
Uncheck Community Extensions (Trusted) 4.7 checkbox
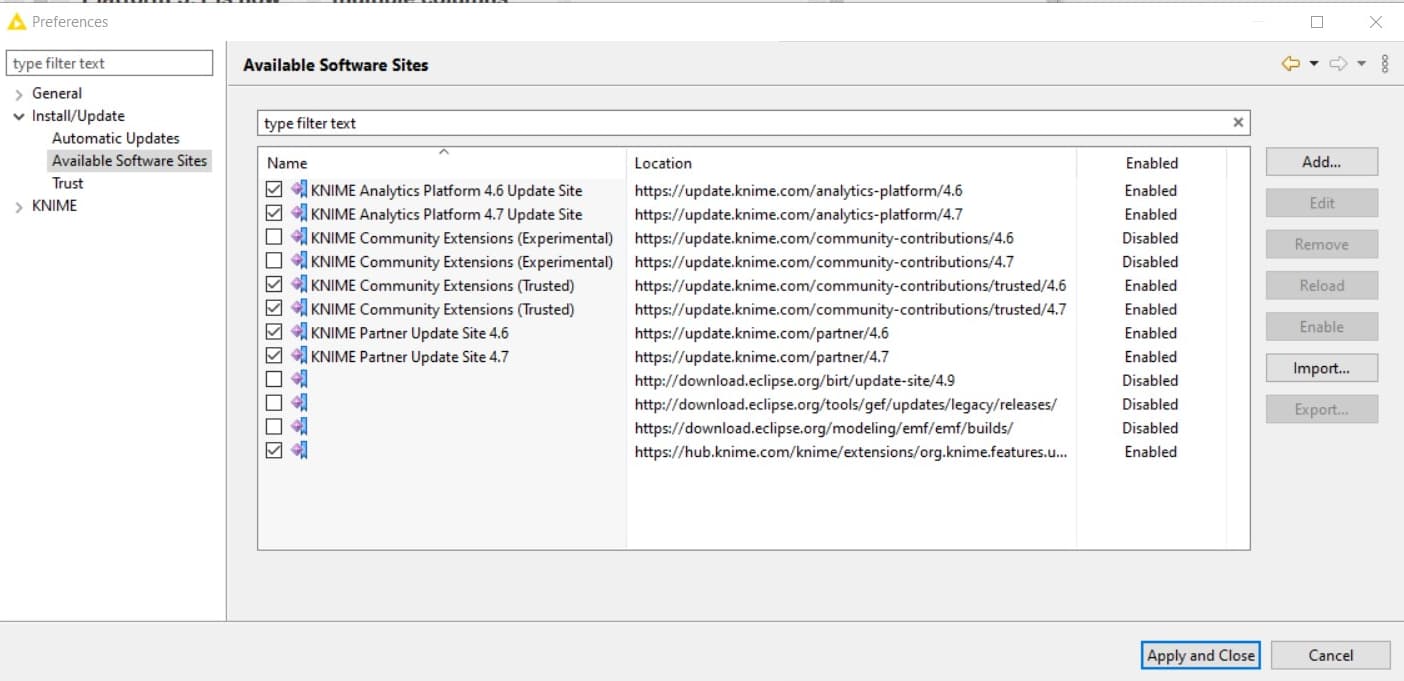[x=274, y=309]
